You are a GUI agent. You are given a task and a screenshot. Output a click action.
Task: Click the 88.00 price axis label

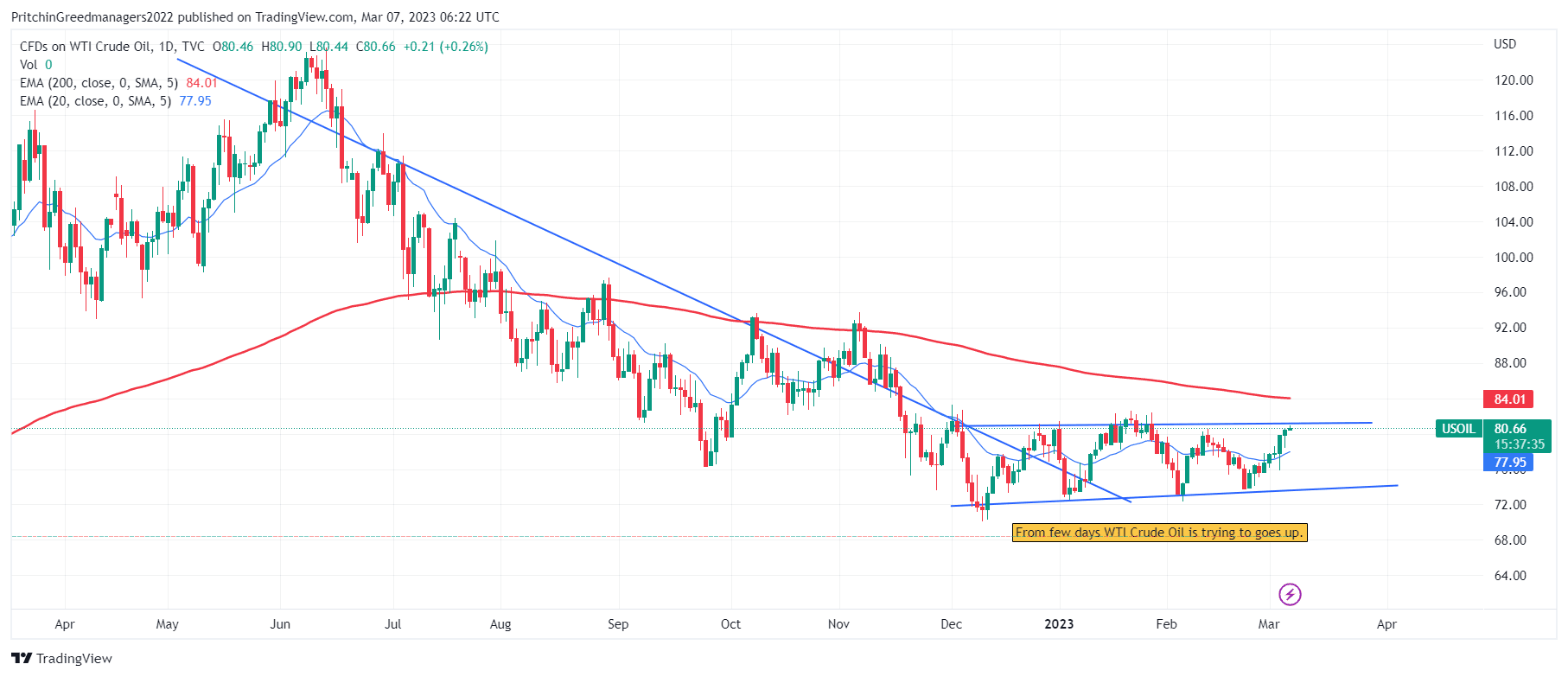tap(1510, 363)
